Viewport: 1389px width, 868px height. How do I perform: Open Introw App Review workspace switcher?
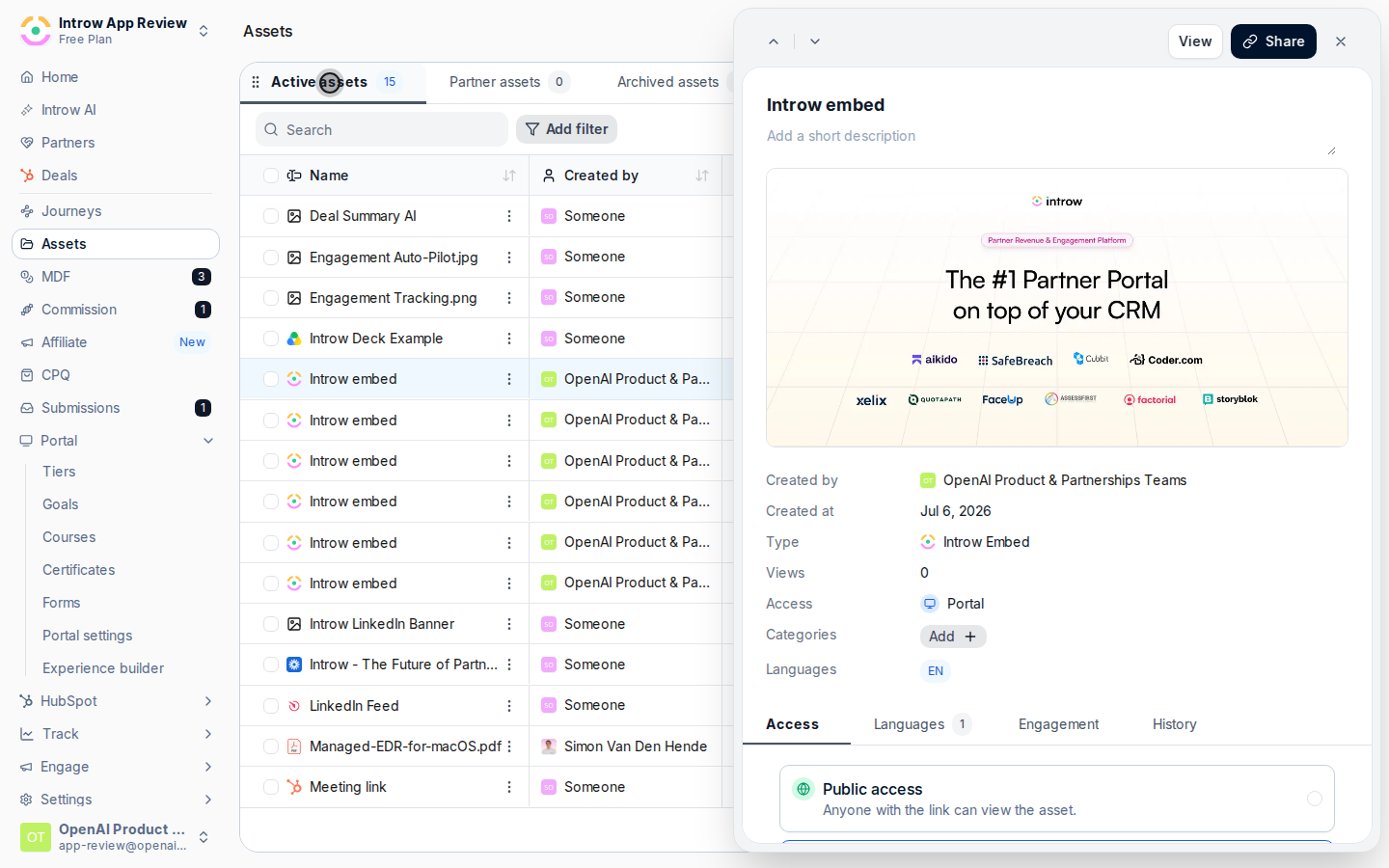coord(116,31)
